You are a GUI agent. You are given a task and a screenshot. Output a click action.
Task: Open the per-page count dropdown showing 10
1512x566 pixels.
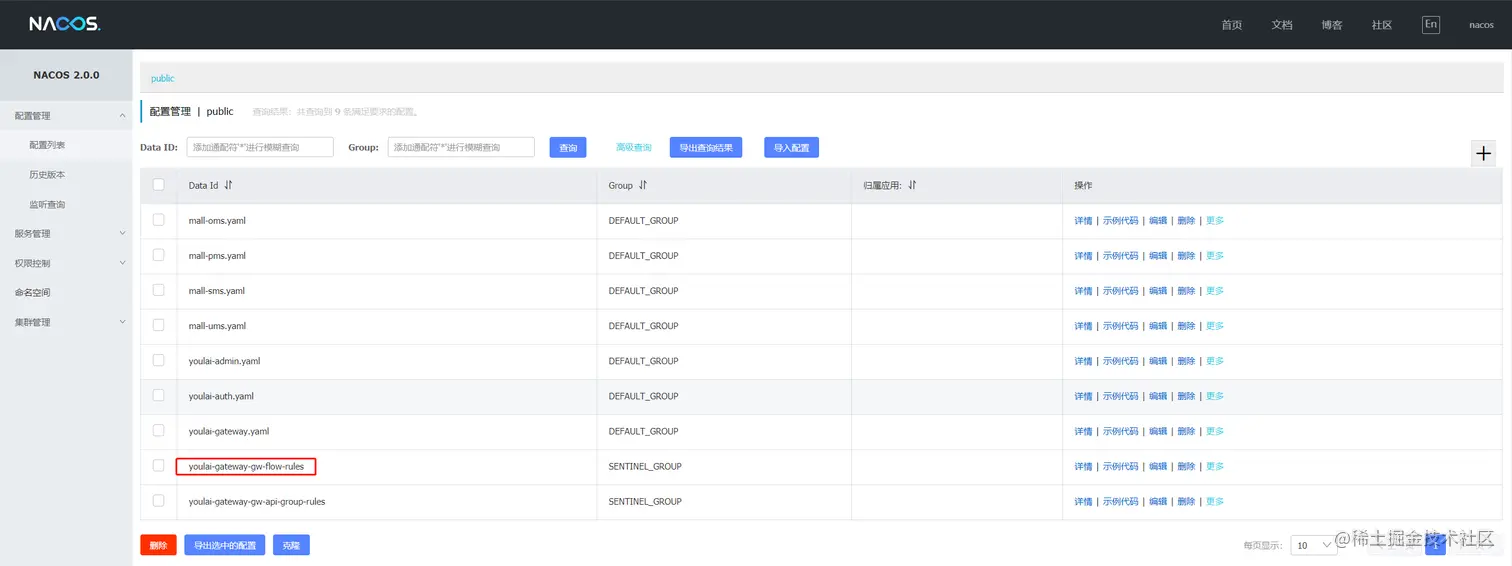(1314, 545)
